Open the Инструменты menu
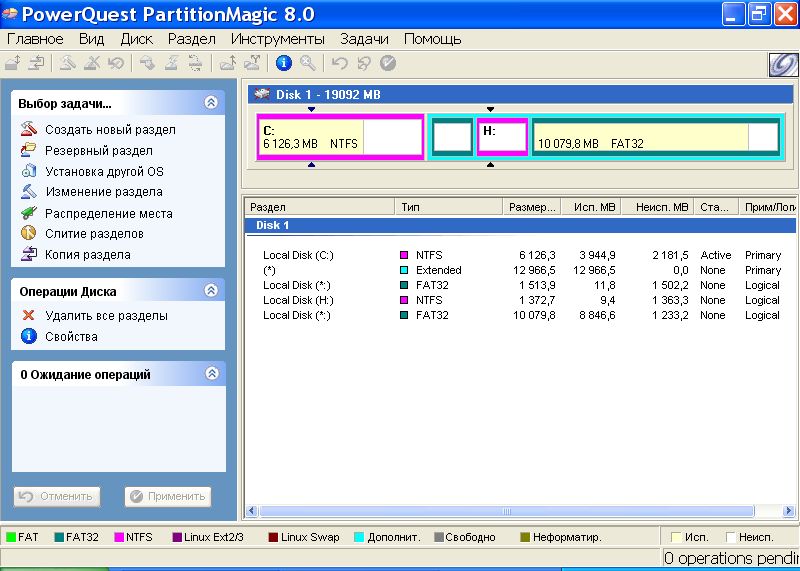Image resolution: width=800 pixels, height=571 pixels. (277, 39)
